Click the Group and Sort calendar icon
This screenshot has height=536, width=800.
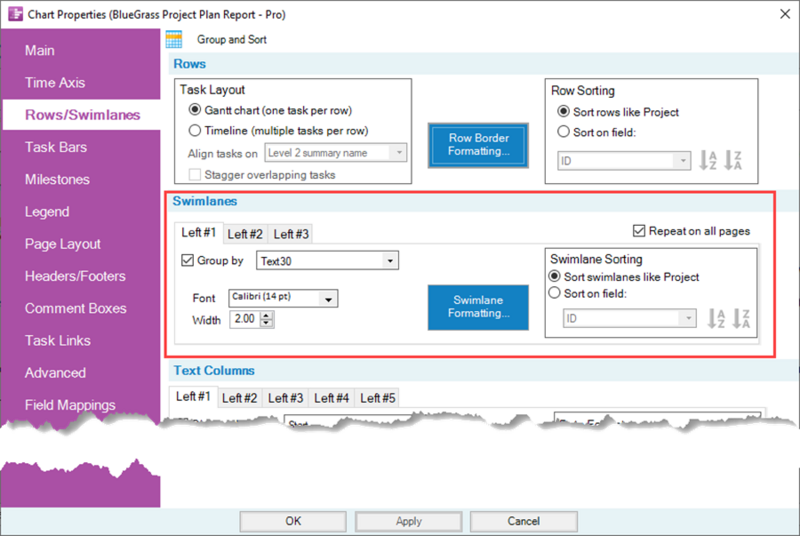174,39
